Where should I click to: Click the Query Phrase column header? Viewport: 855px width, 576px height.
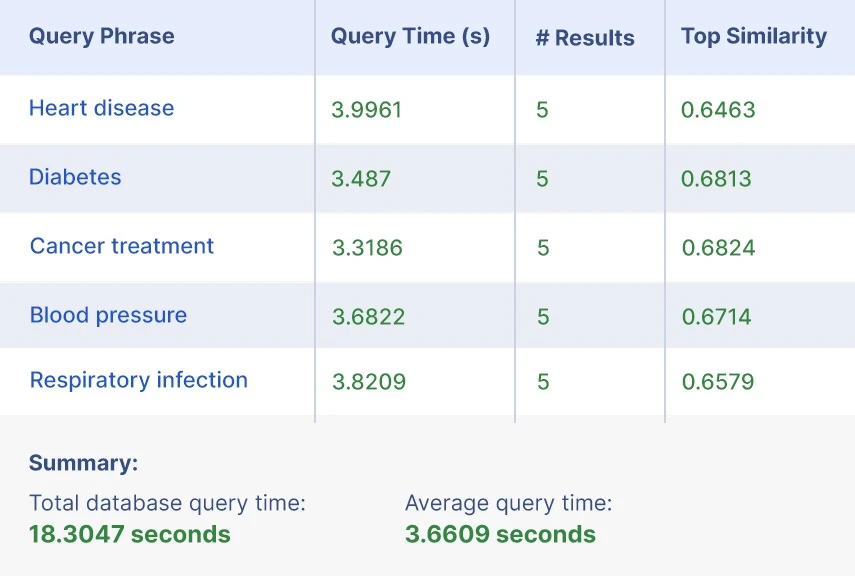click(x=101, y=37)
